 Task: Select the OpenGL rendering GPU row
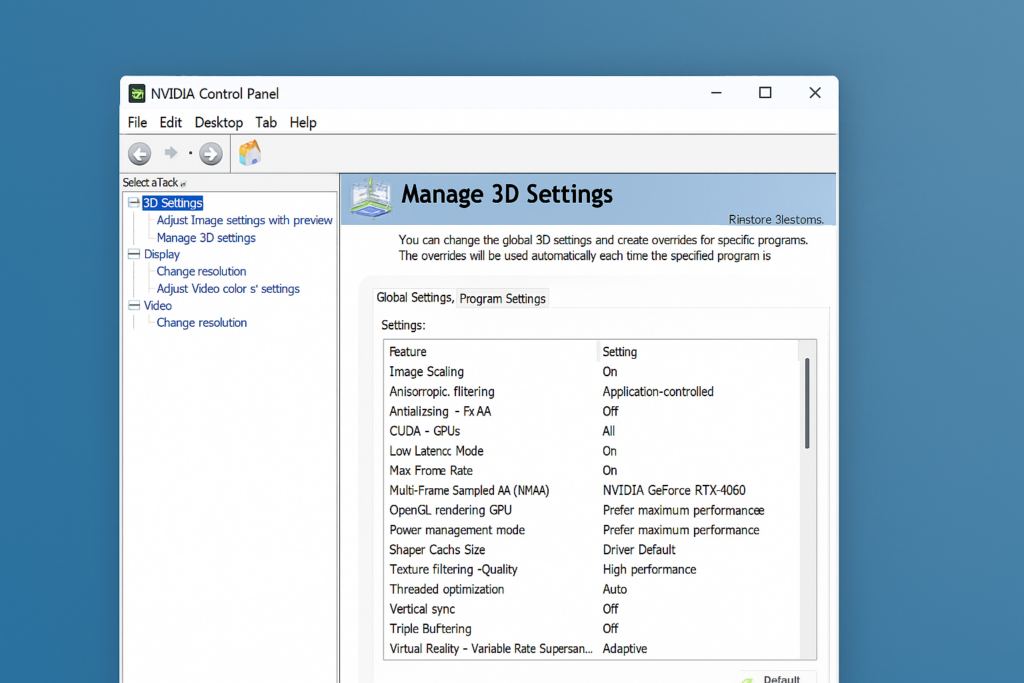pos(591,510)
